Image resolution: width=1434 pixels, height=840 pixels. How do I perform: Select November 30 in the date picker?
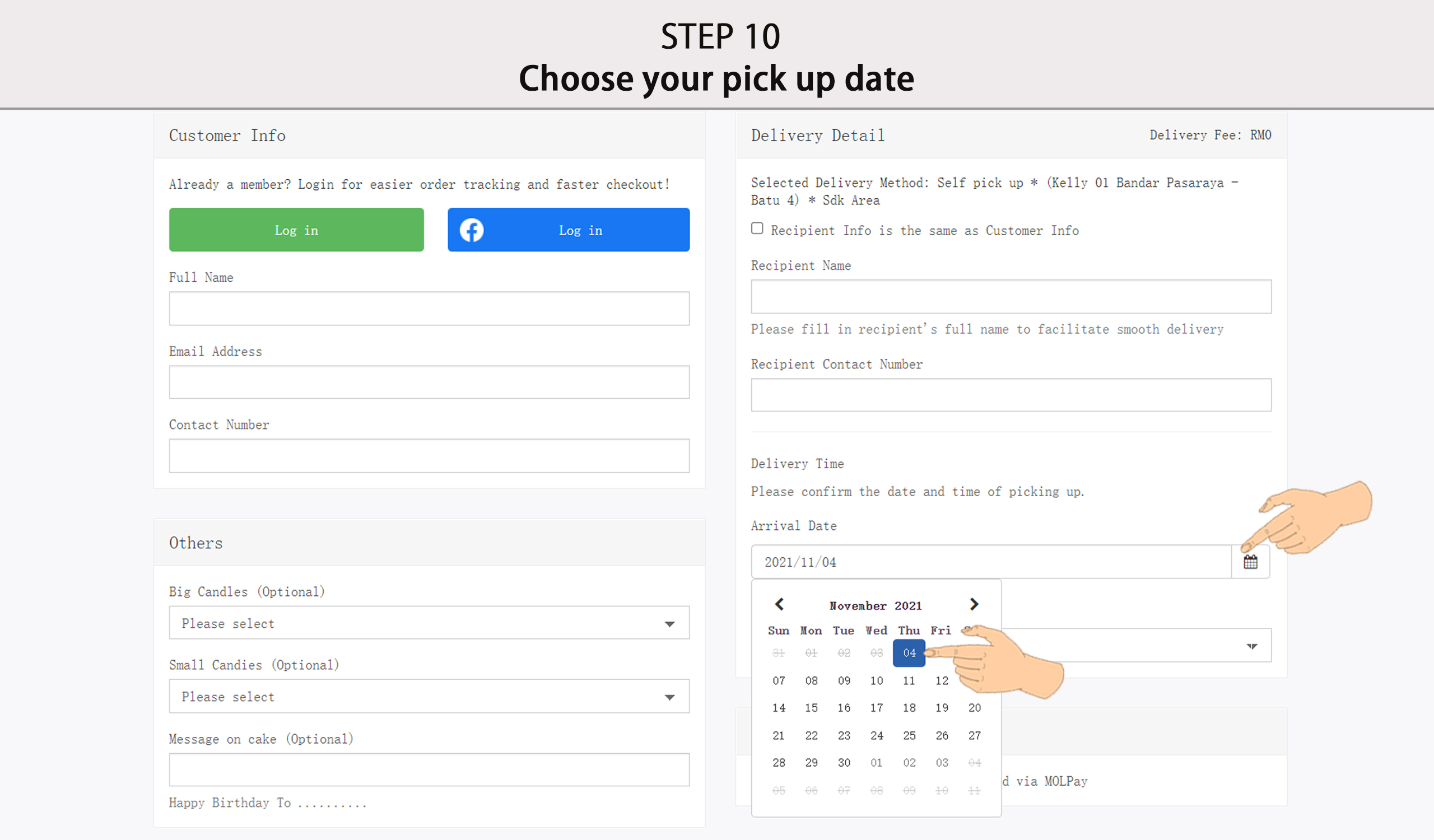844,763
